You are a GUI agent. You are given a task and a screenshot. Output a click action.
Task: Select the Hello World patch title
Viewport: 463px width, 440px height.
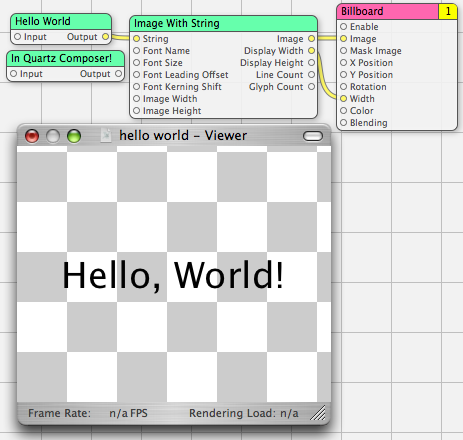[x=43, y=21]
